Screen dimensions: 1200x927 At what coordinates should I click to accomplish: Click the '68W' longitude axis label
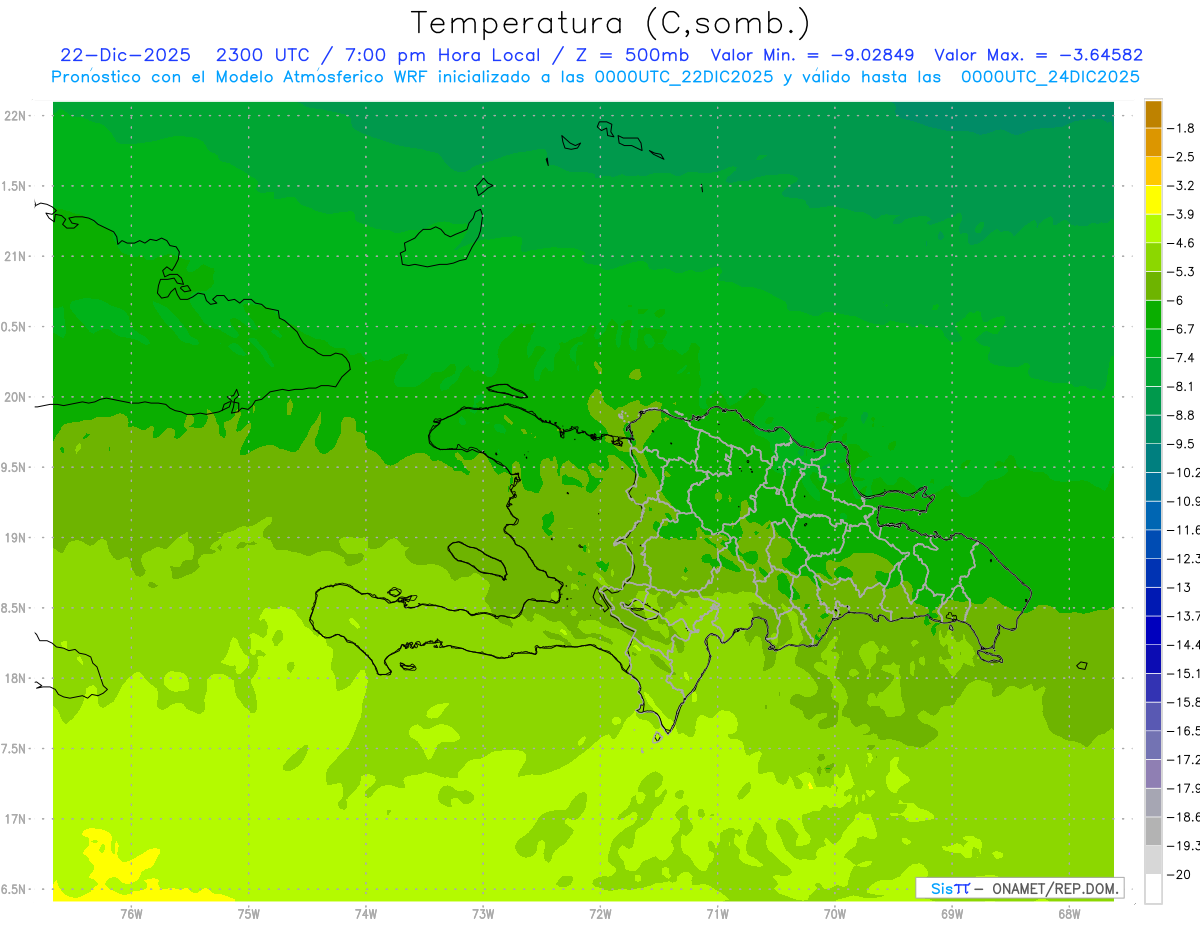pos(1069,914)
